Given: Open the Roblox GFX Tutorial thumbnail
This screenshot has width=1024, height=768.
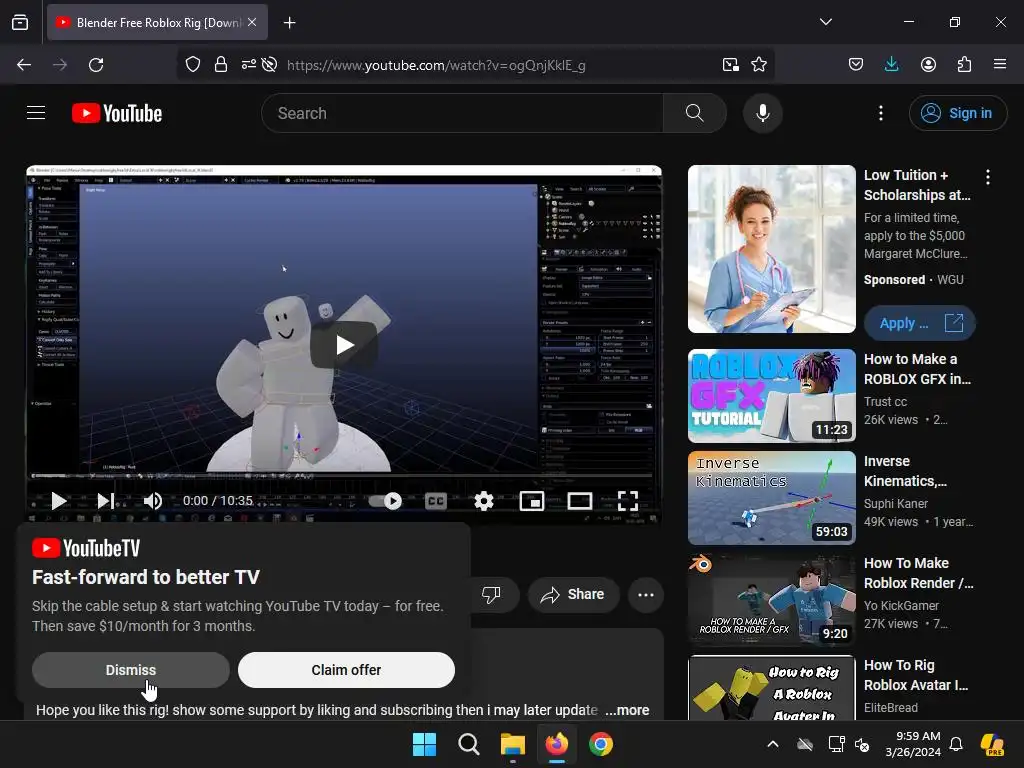Looking at the screenshot, I should (771, 396).
